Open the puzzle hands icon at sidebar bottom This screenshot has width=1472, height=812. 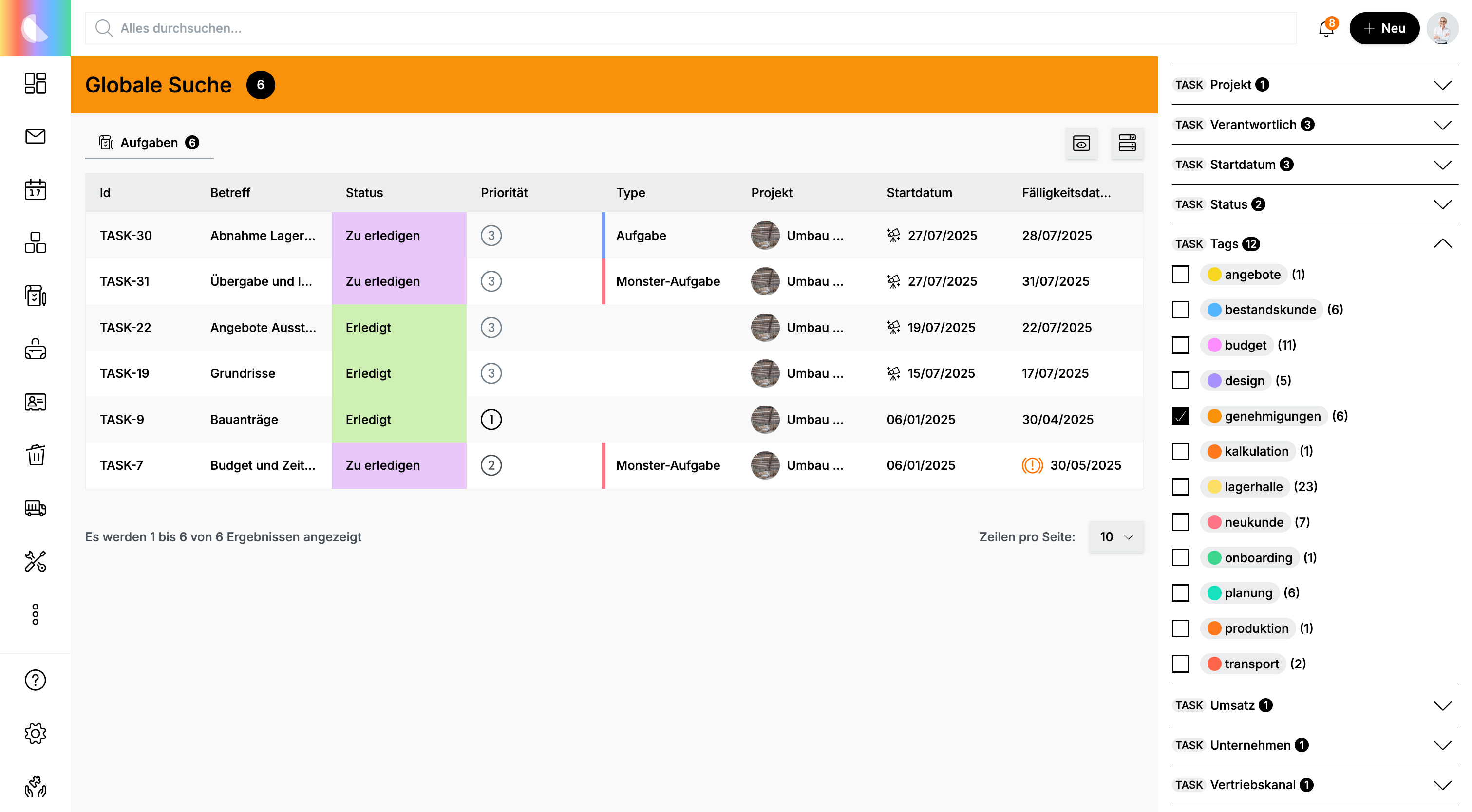(36, 786)
